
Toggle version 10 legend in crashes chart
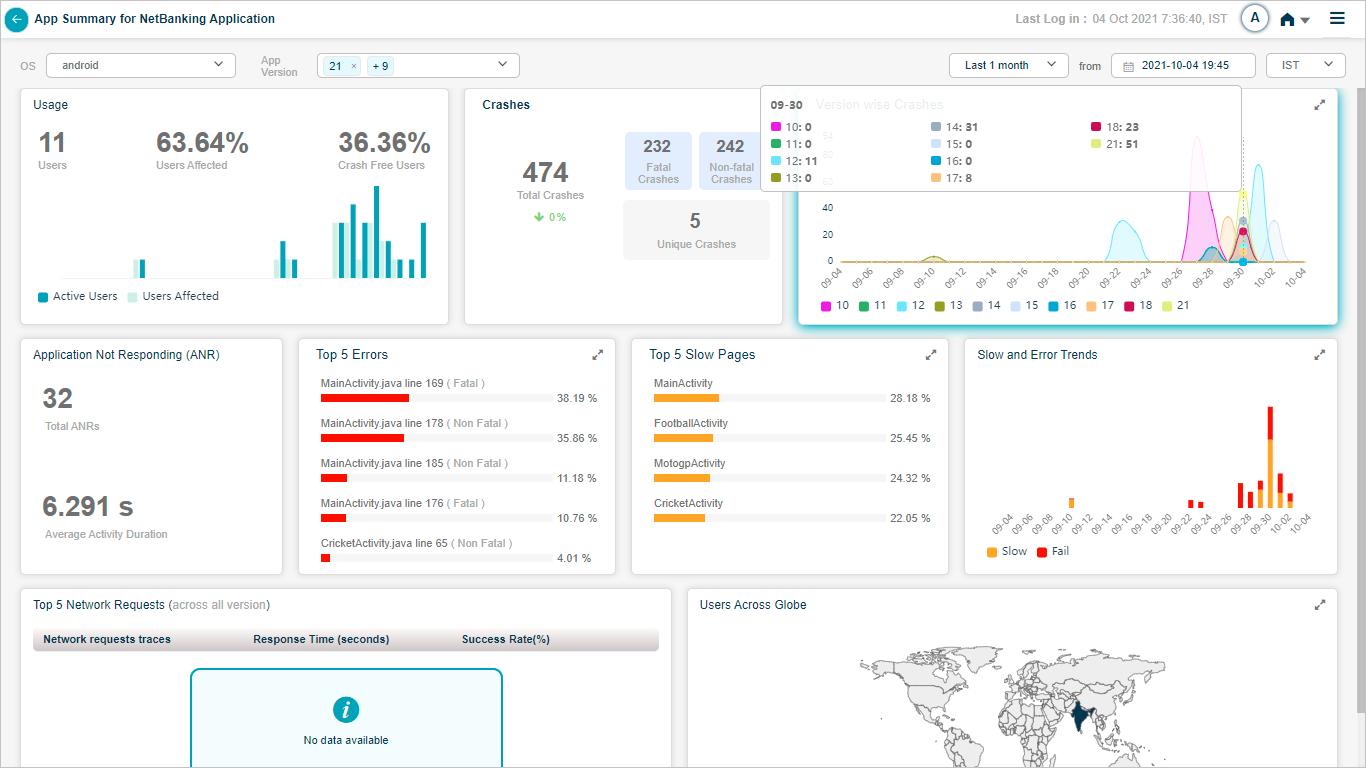(x=835, y=305)
